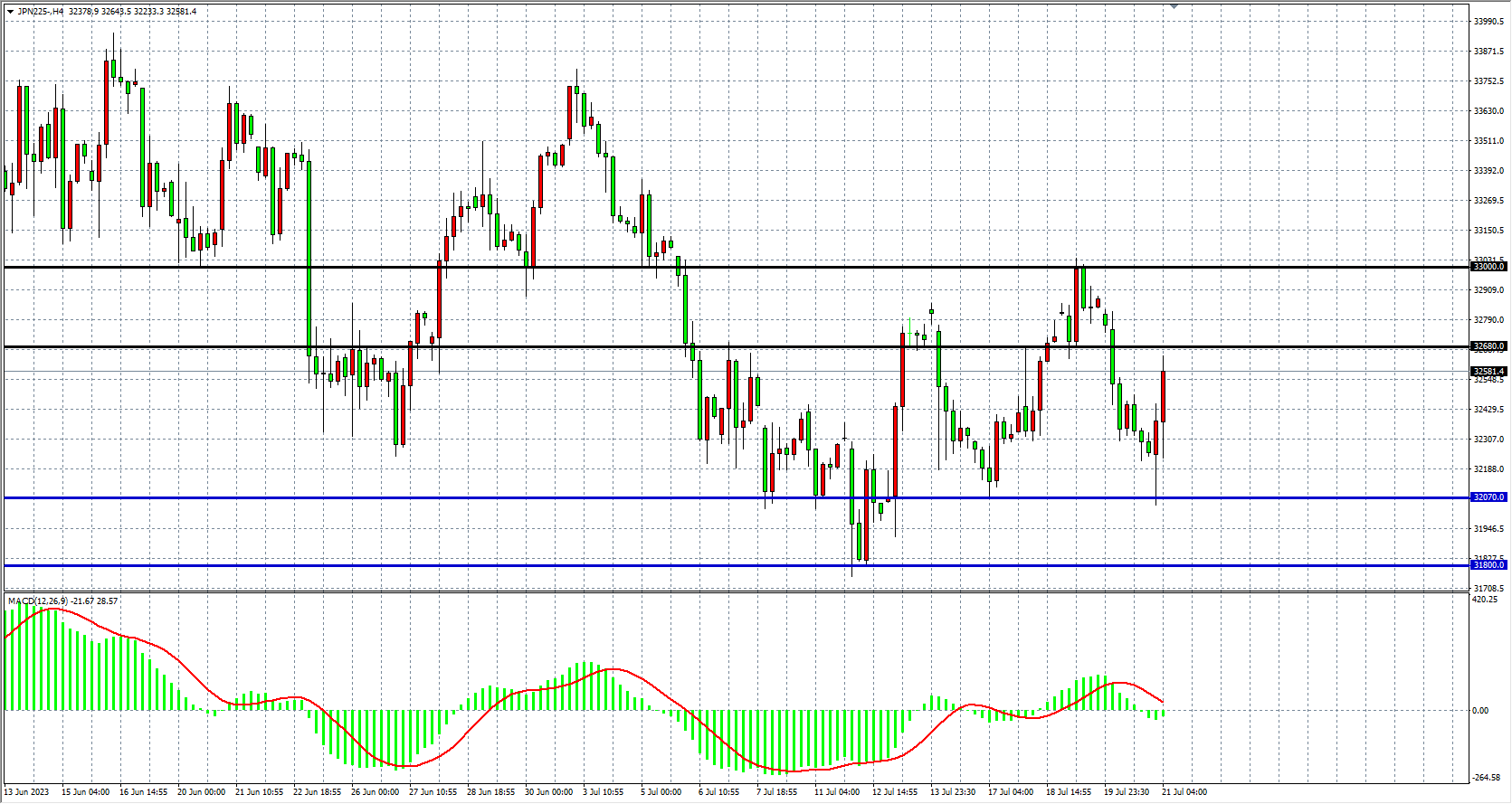Click the MACD(12,26,9) indicator label
Screen dimensions: 1512x804
coord(37,601)
